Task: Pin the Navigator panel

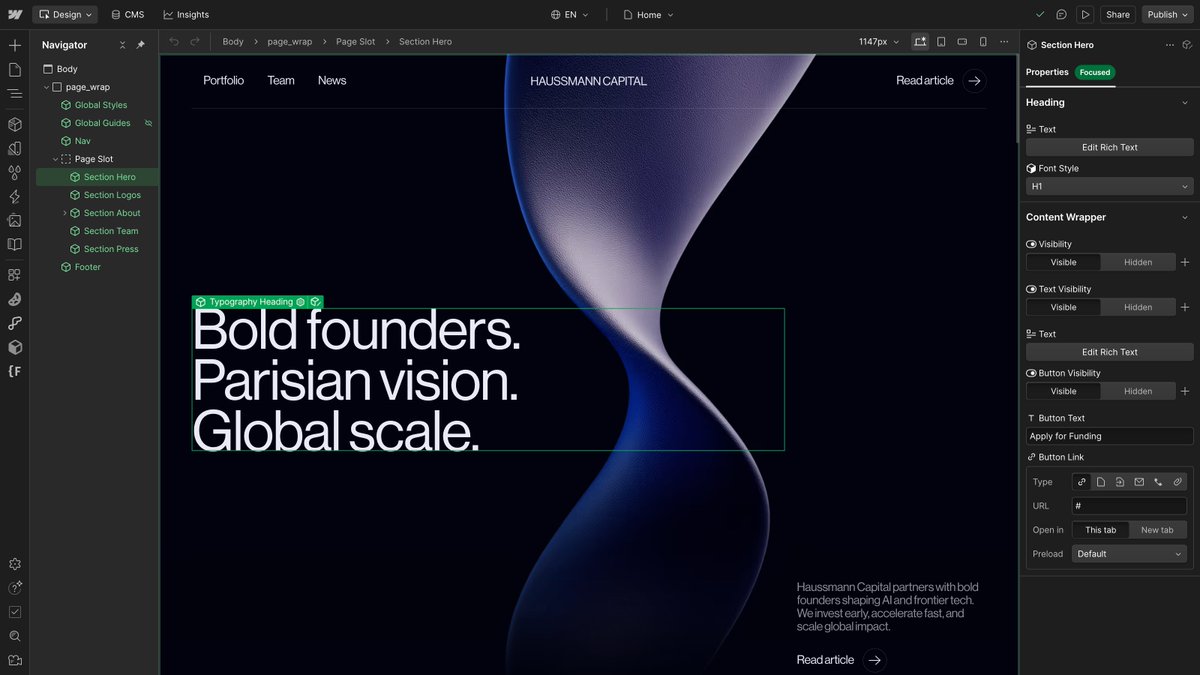Action: click(x=140, y=45)
